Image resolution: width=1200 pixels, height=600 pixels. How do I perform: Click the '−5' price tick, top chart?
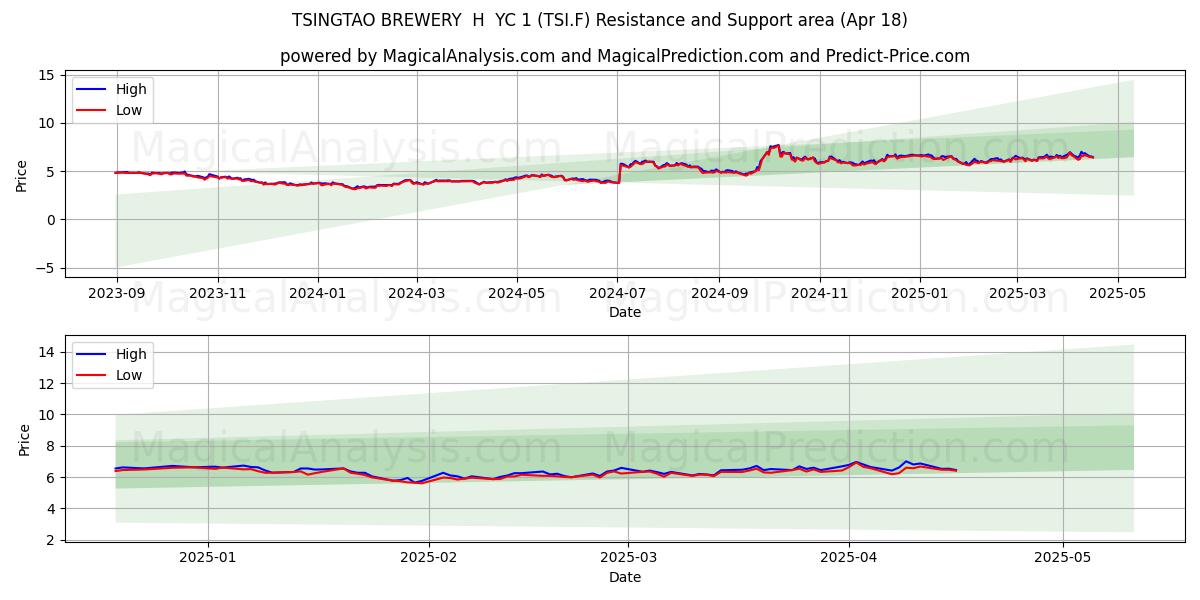(x=46, y=268)
